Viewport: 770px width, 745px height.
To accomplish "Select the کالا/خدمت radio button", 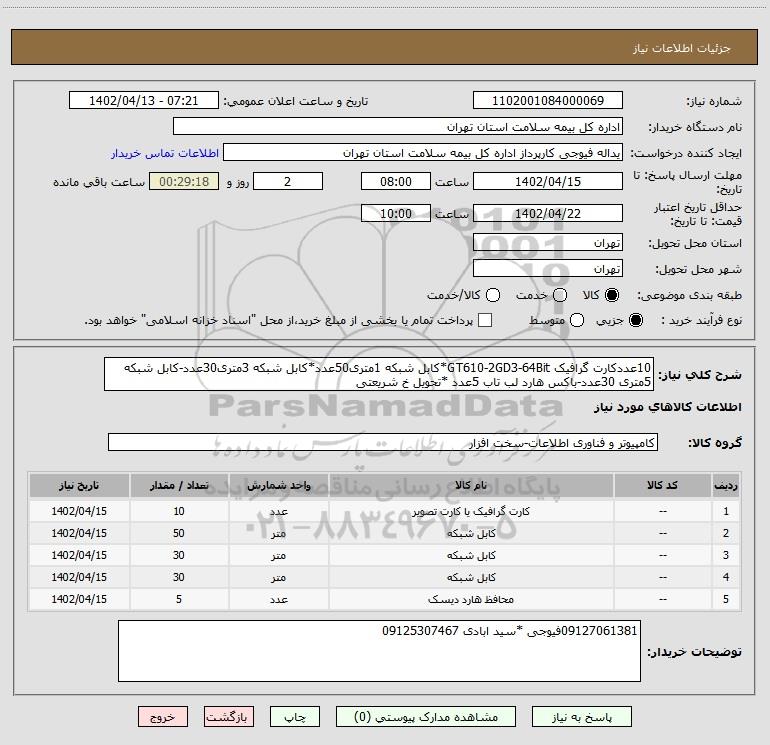I will (x=493, y=295).
